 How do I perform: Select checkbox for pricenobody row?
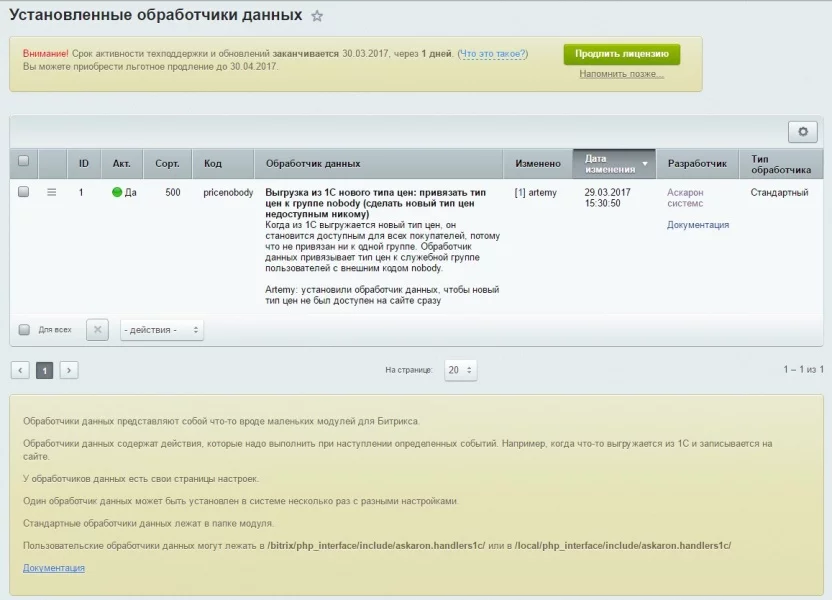click(x=24, y=192)
